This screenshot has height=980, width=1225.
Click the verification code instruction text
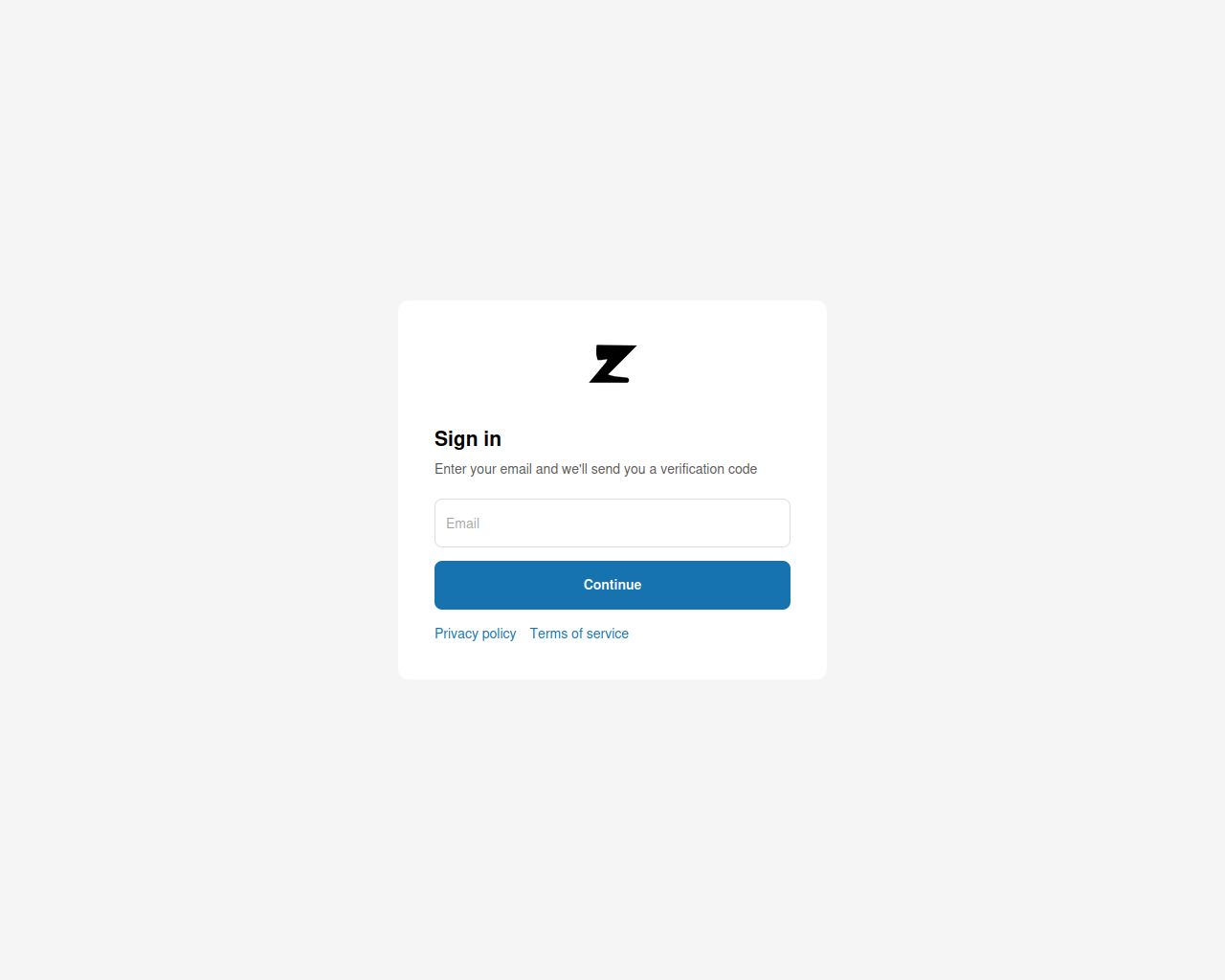[x=595, y=469]
